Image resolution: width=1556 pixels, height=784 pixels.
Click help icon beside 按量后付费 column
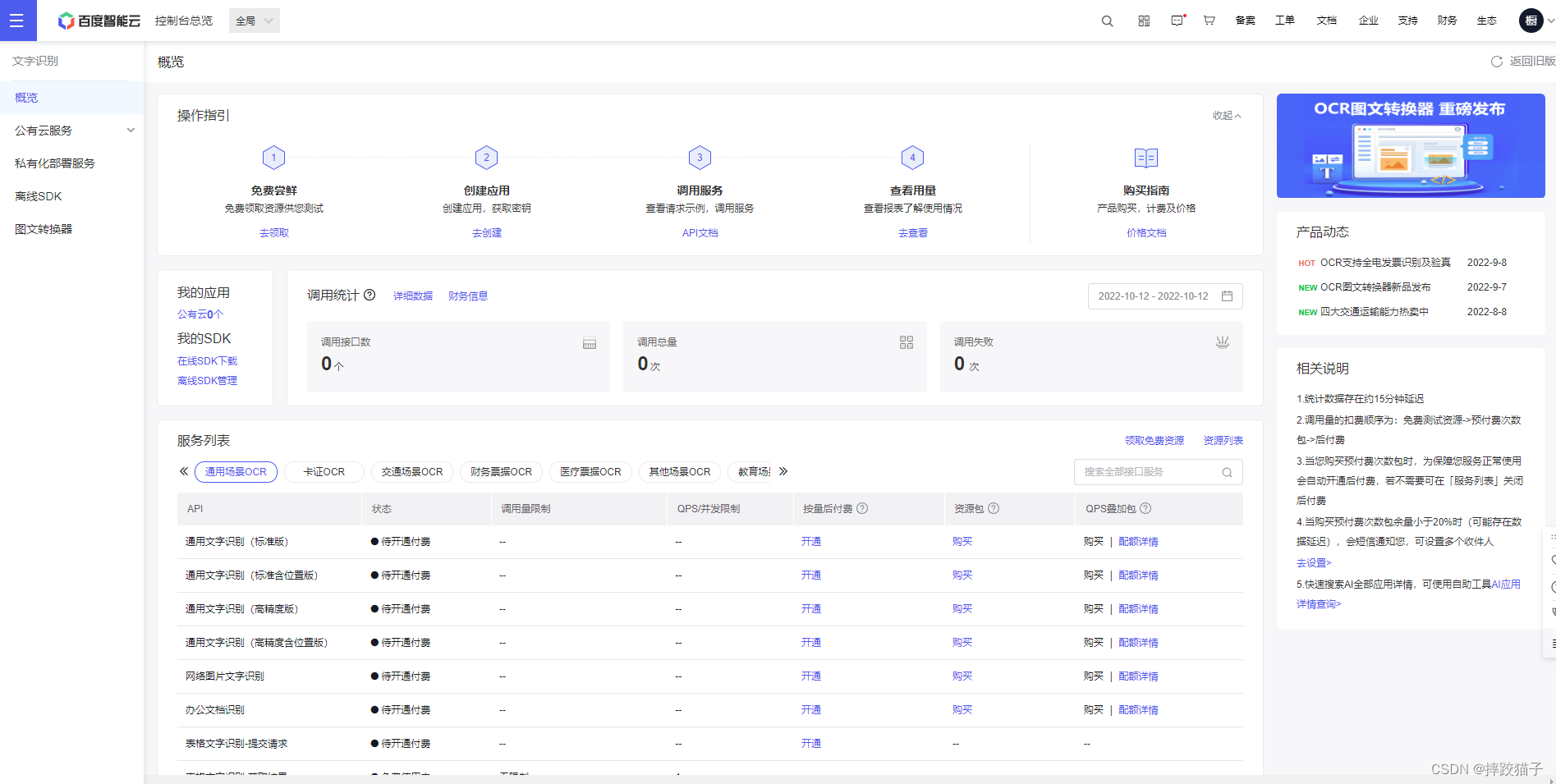(x=862, y=509)
